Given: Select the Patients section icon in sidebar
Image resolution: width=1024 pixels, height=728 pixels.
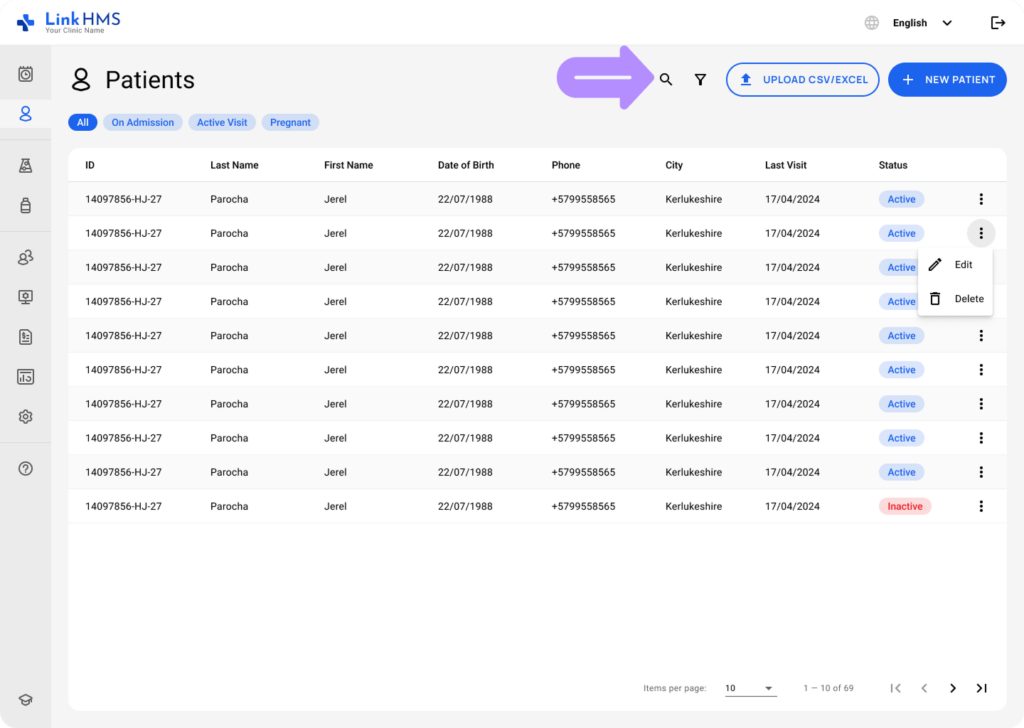Looking at the screenshot, I should [26, 113].
